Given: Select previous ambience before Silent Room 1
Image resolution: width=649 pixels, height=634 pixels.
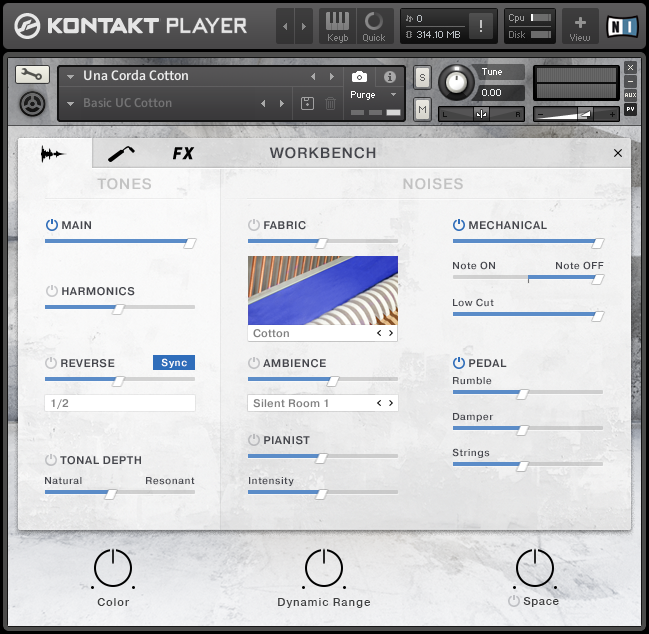Looking at the screenshot, I should click(x=379, y=403).
